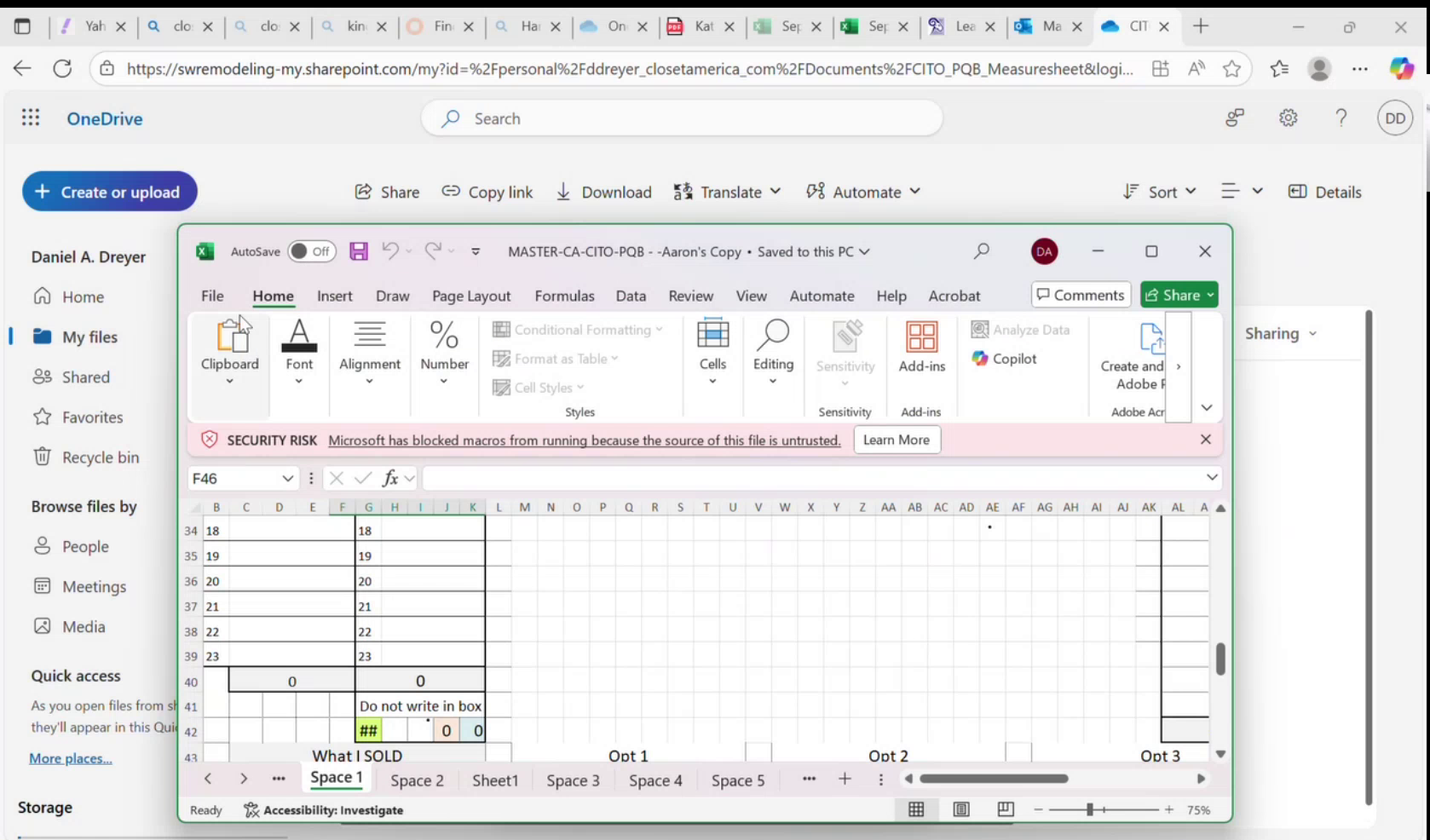Switch to the Formulas ribbon tab

[x=564, y=296]
